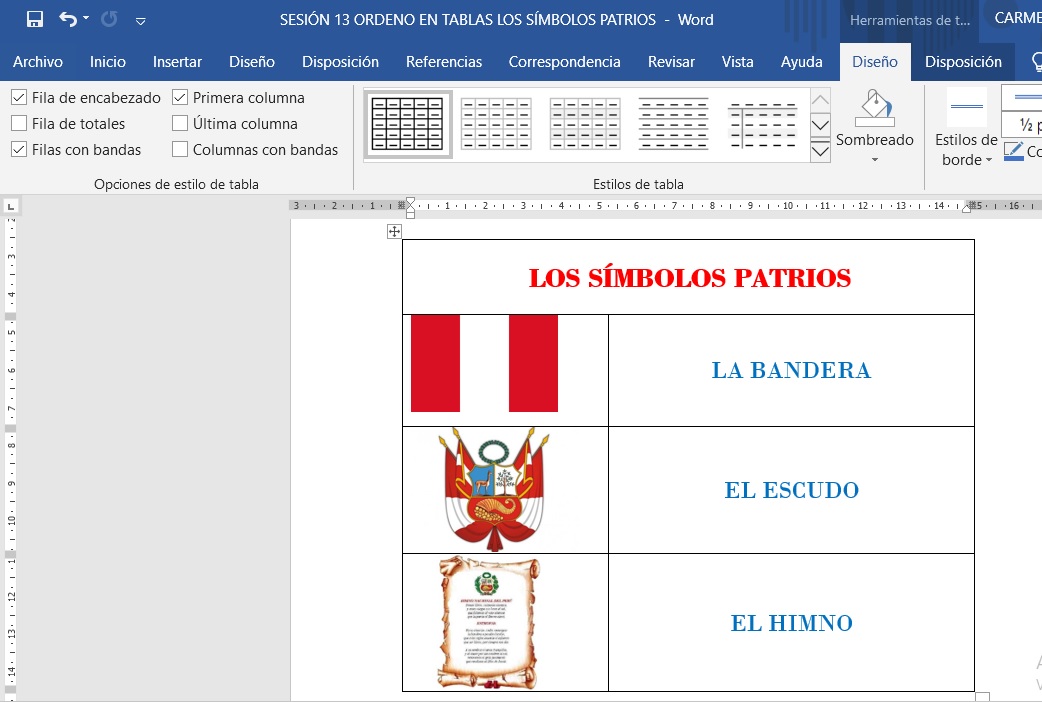This screenshot has height=702, width=1042.
Task: Switch to the Referencias tab
Action: tap(444, 62)
